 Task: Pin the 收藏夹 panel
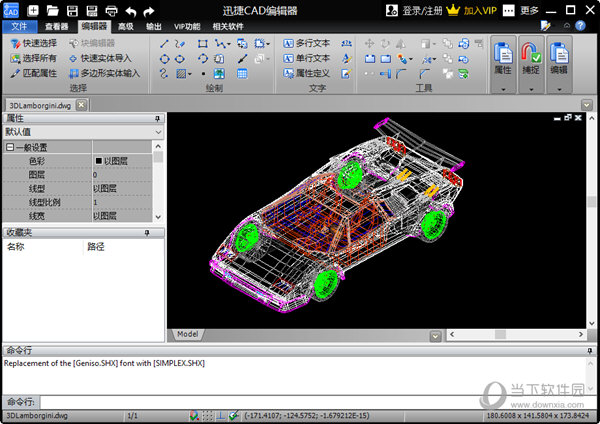(147, 233)
